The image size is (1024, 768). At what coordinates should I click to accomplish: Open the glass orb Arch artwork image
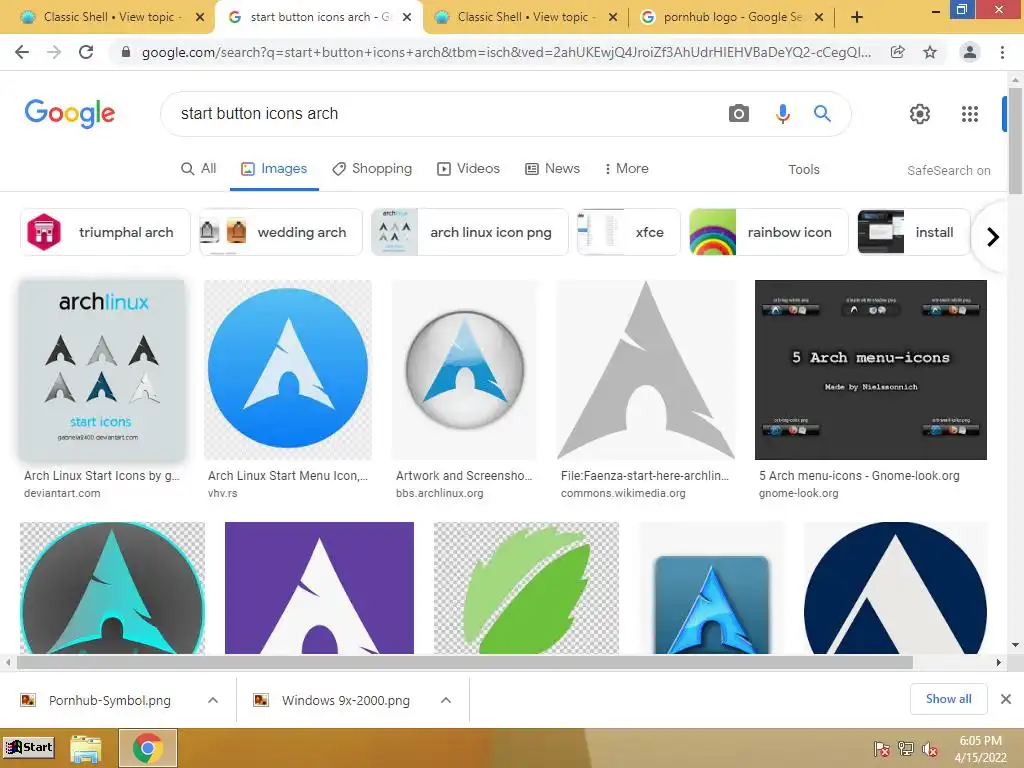[x=464, y=370]
